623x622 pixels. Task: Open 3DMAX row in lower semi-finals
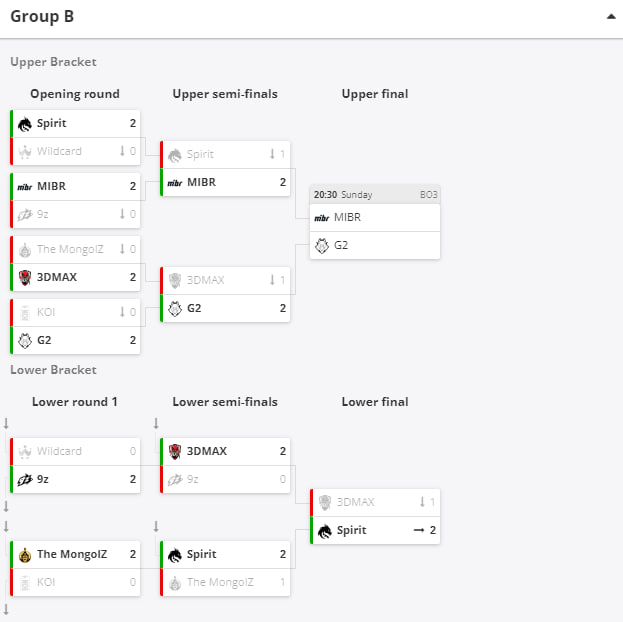[225, 451]
